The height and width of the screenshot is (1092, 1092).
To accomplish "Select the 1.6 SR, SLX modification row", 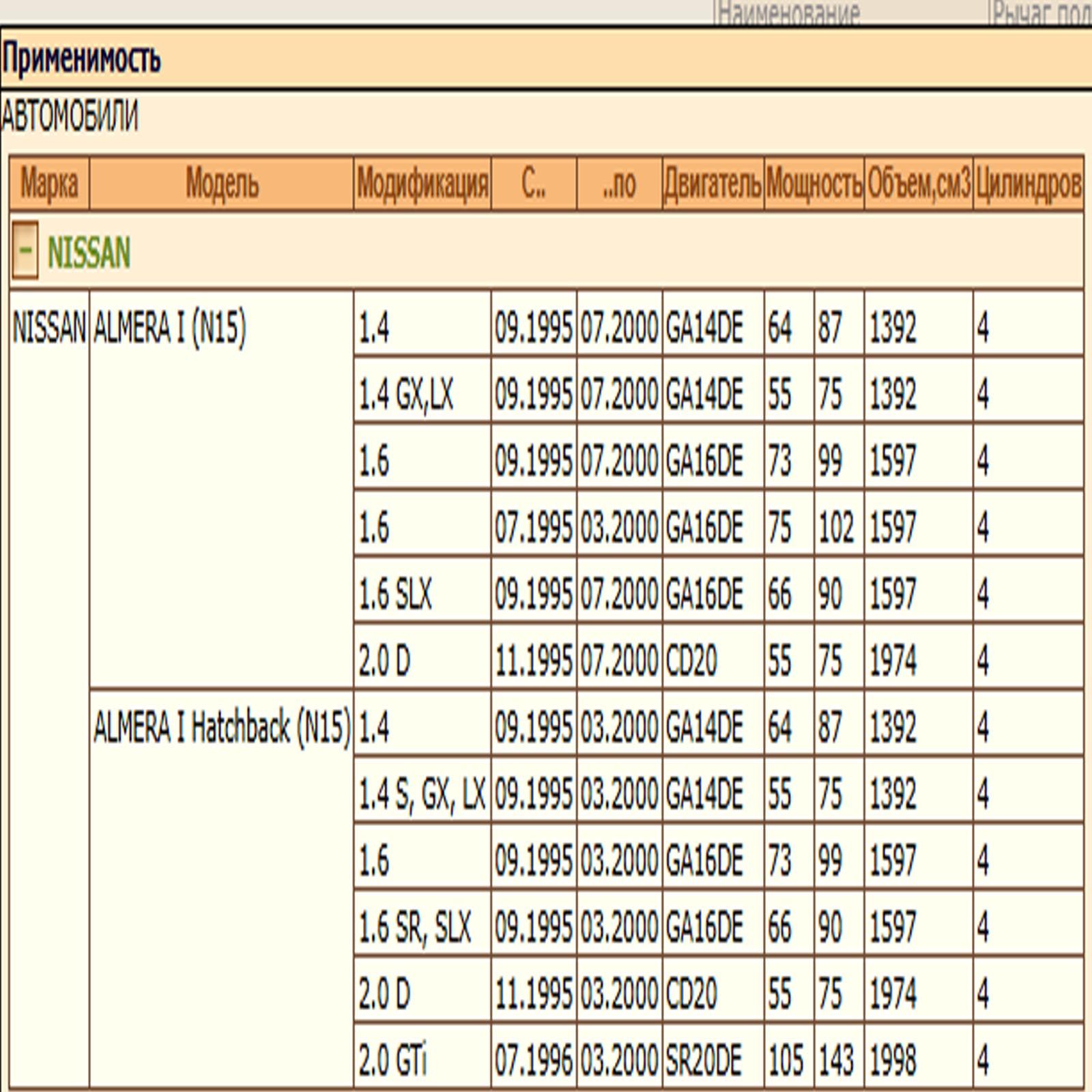I will coord(415,927).
